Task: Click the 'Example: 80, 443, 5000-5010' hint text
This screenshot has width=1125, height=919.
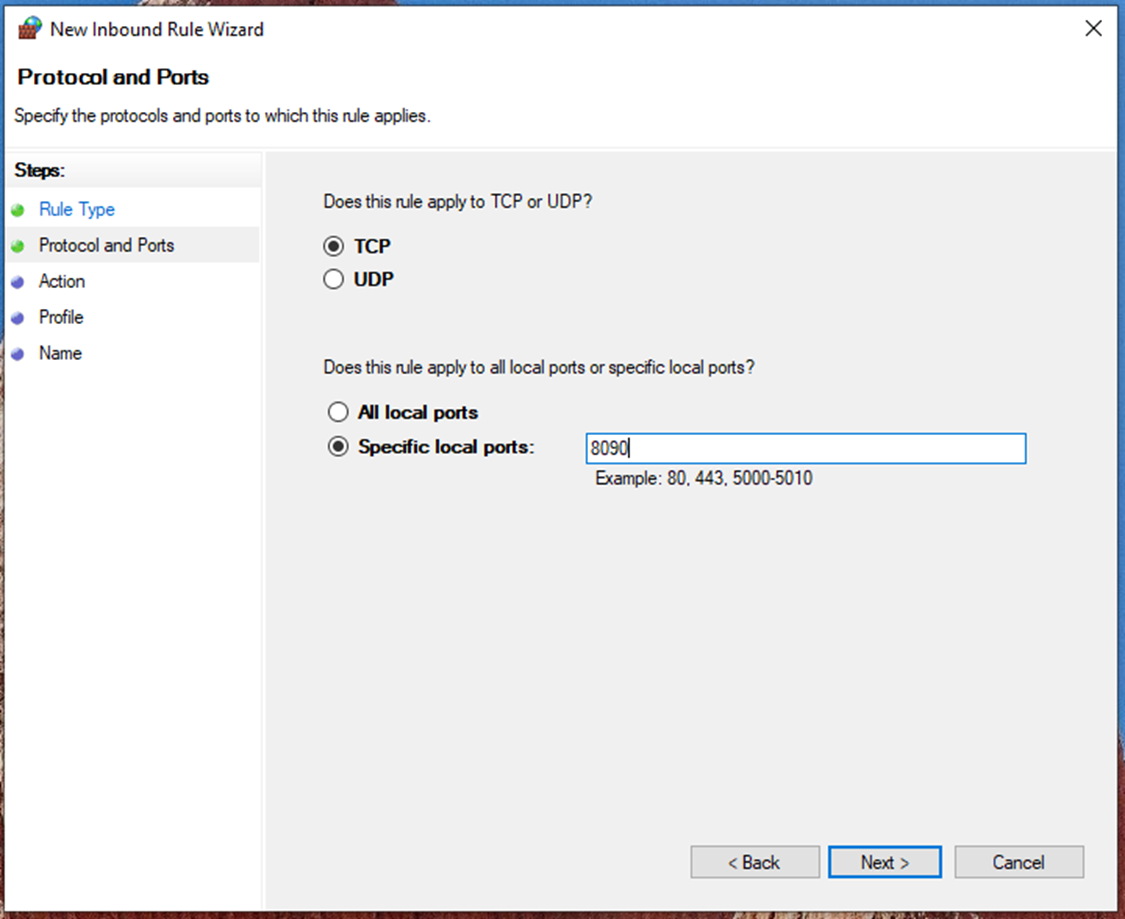Action: coord(704,478)
